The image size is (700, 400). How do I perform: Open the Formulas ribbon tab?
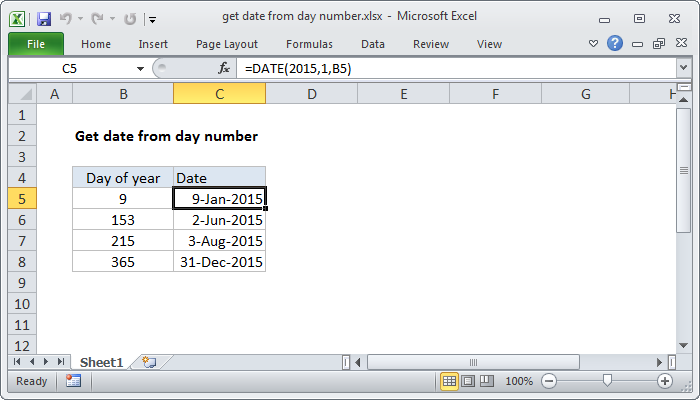[x=309, y=44]
